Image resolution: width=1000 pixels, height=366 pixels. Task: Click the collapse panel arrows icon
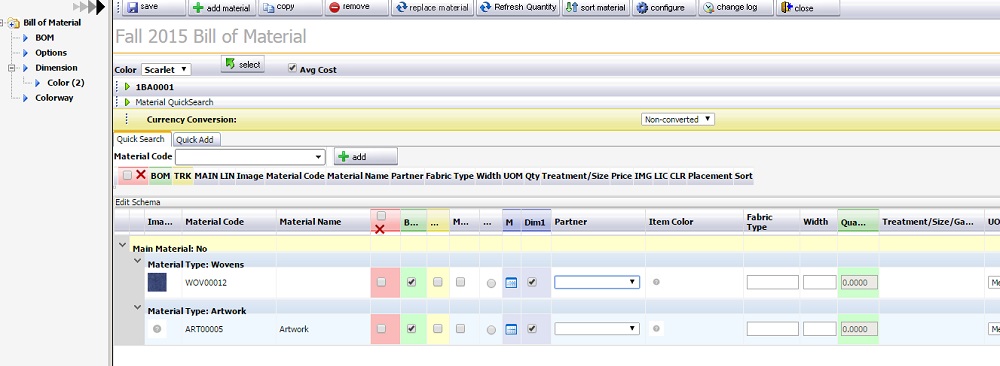[89, 7]
